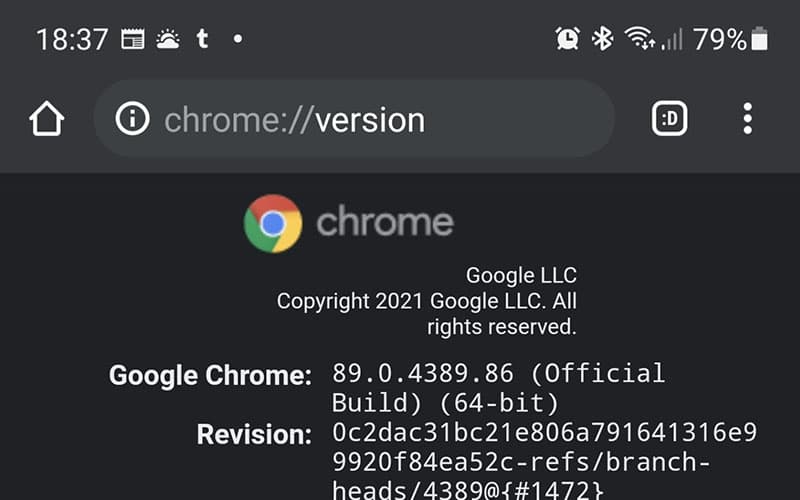Tap the 18:37 clock time
The height and width of the screenshot is (500, 800).
click(x=72, y=40)
